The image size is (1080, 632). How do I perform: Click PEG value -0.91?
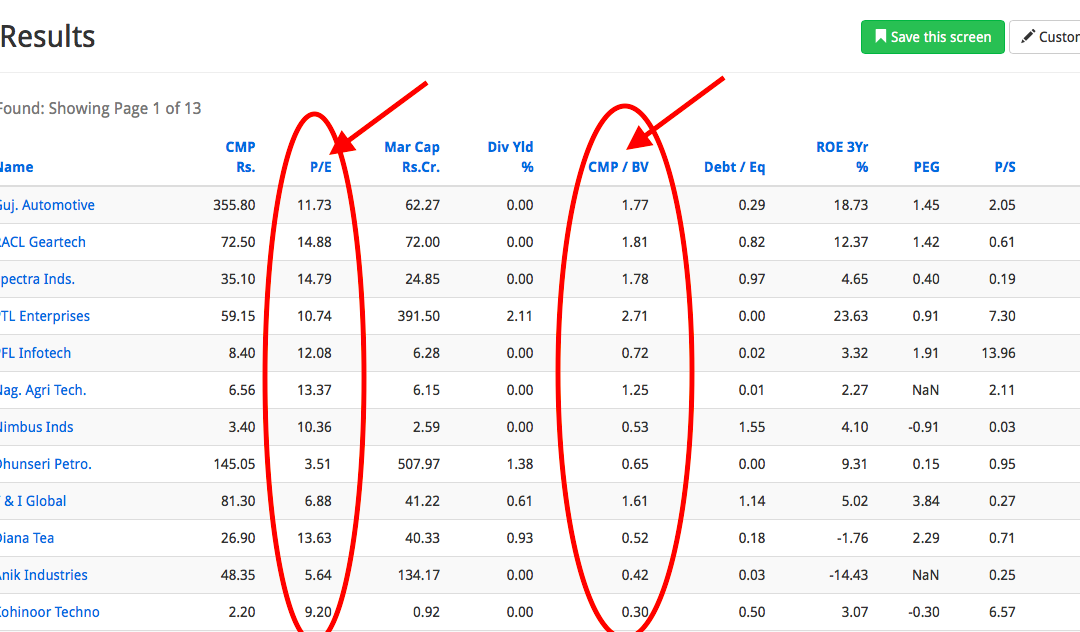click(x=924, y=428)
